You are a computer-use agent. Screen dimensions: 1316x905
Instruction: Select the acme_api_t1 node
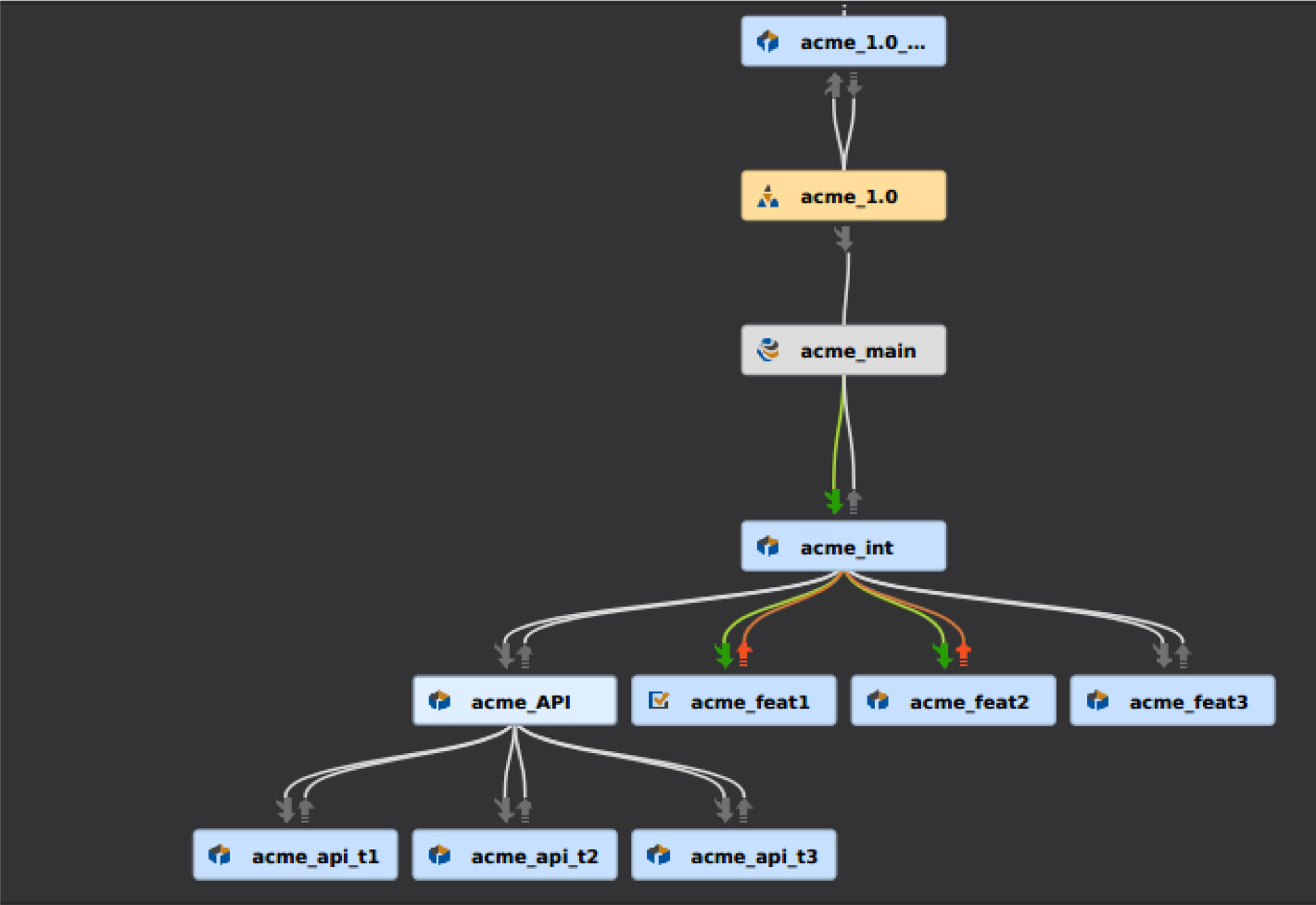click(x=295, y=855)
